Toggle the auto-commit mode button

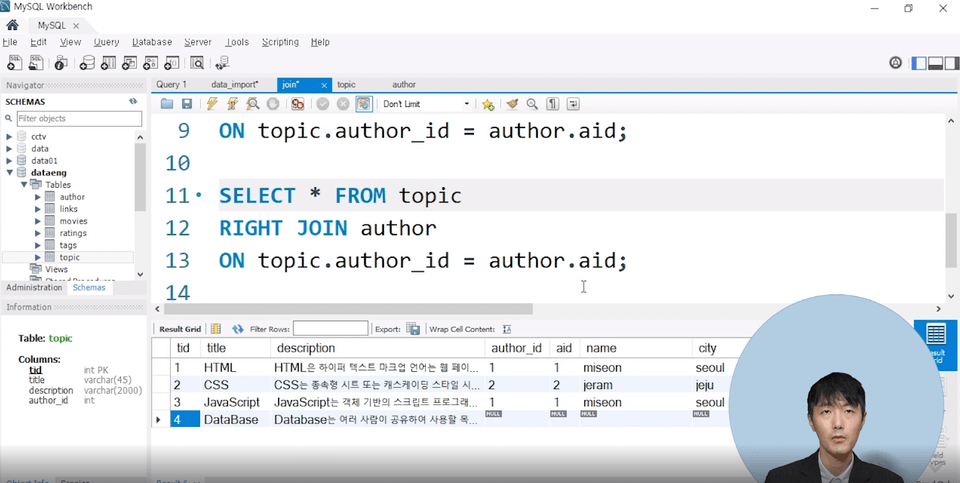(364, 104)
